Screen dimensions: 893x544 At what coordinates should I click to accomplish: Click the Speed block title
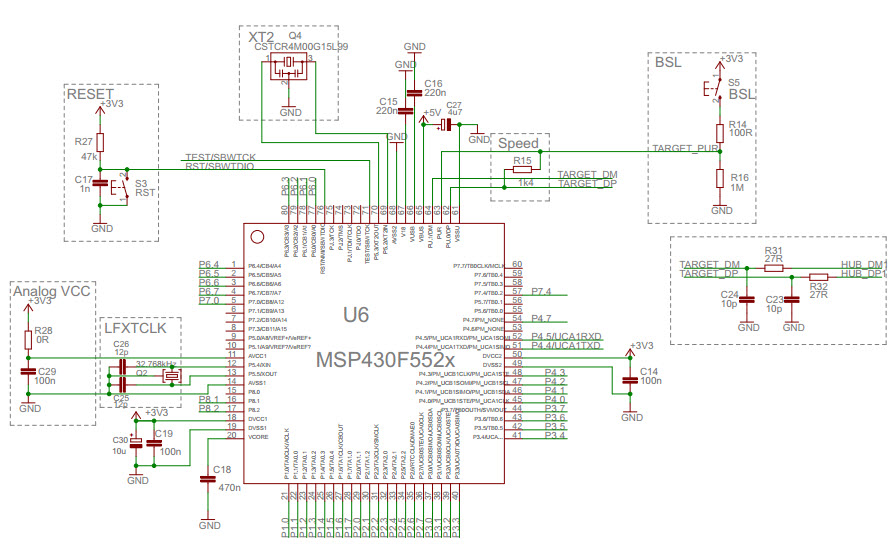click(x=518, y=143)
